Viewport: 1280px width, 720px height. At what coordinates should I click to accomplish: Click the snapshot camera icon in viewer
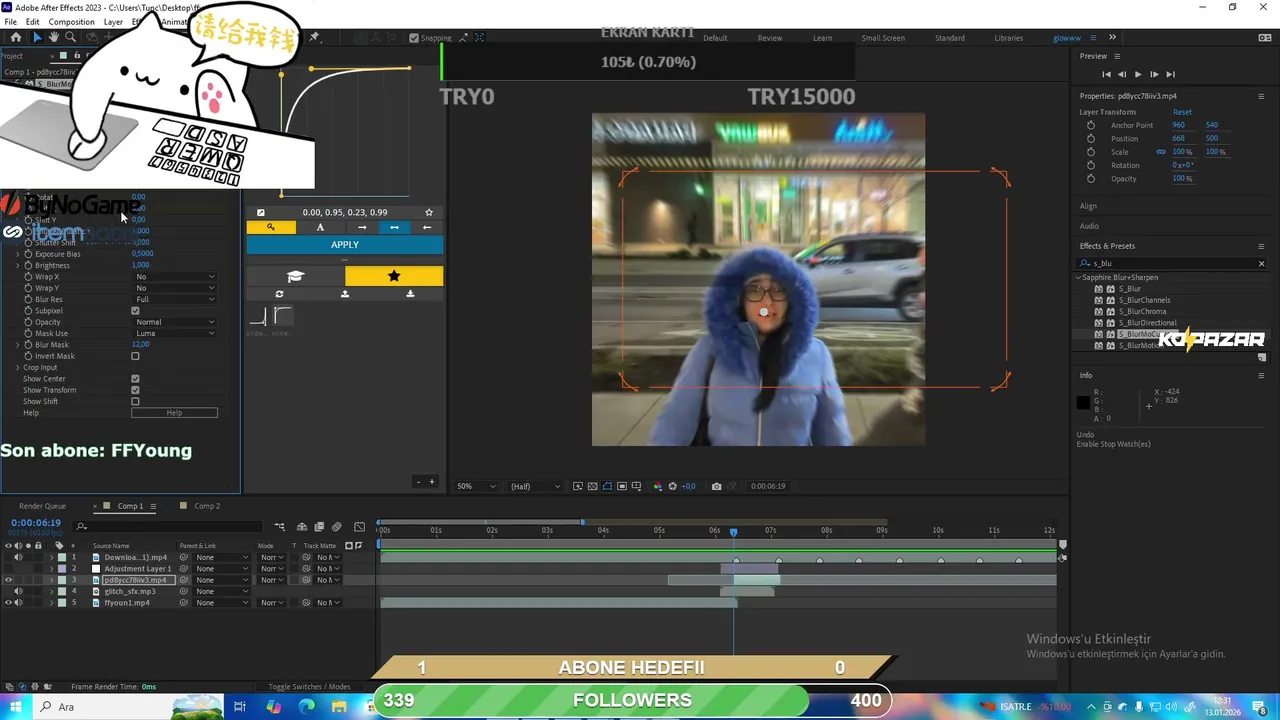(716, 486)
